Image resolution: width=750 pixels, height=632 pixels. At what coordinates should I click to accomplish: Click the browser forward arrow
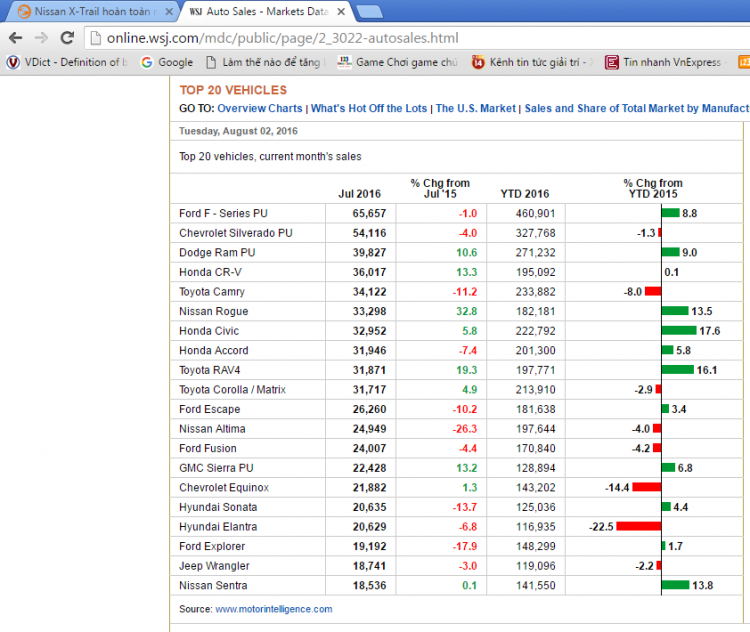pos(41,38)
